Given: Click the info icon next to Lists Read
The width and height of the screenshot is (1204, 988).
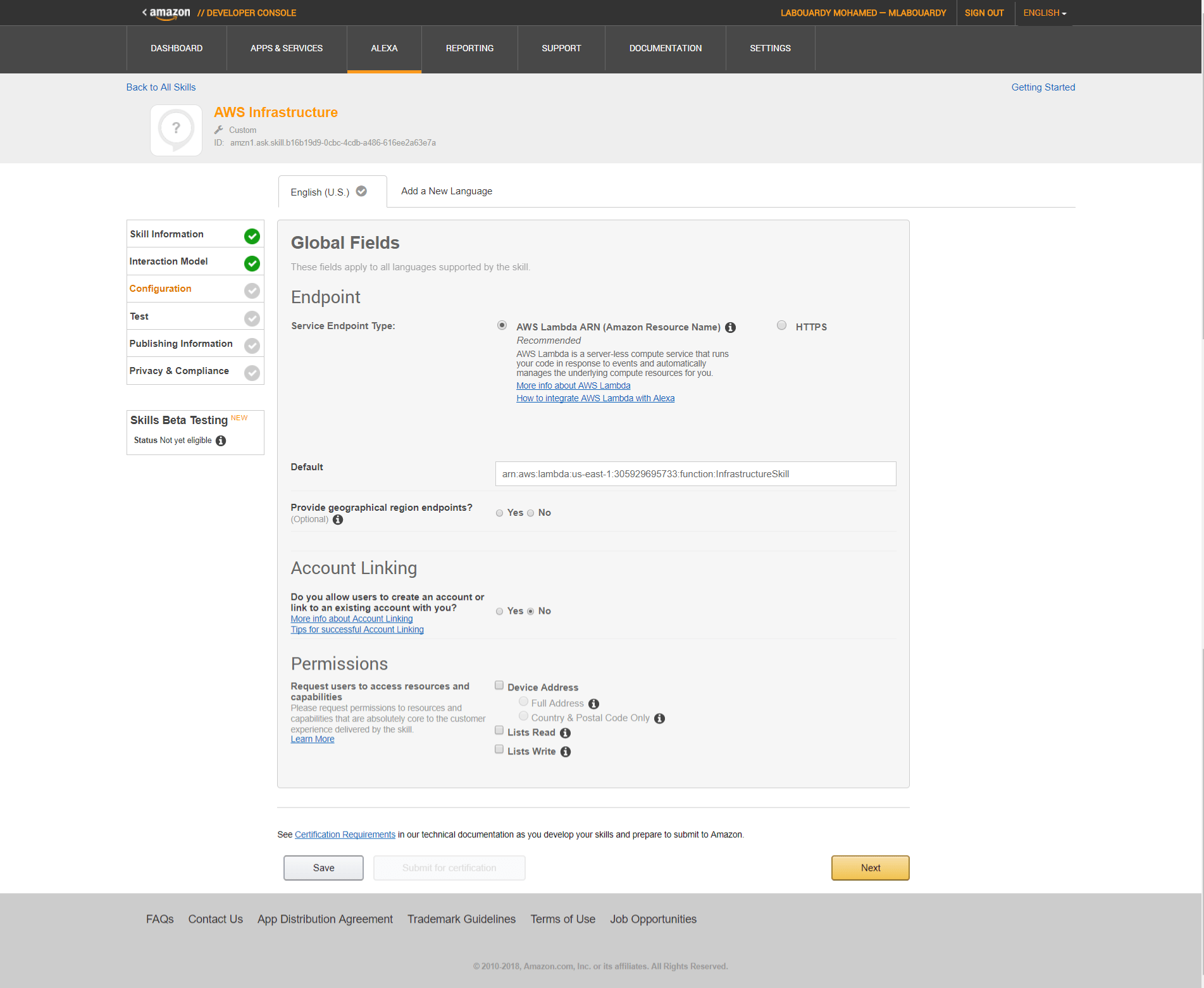Looking at the screenshot, I should point(565,733).
